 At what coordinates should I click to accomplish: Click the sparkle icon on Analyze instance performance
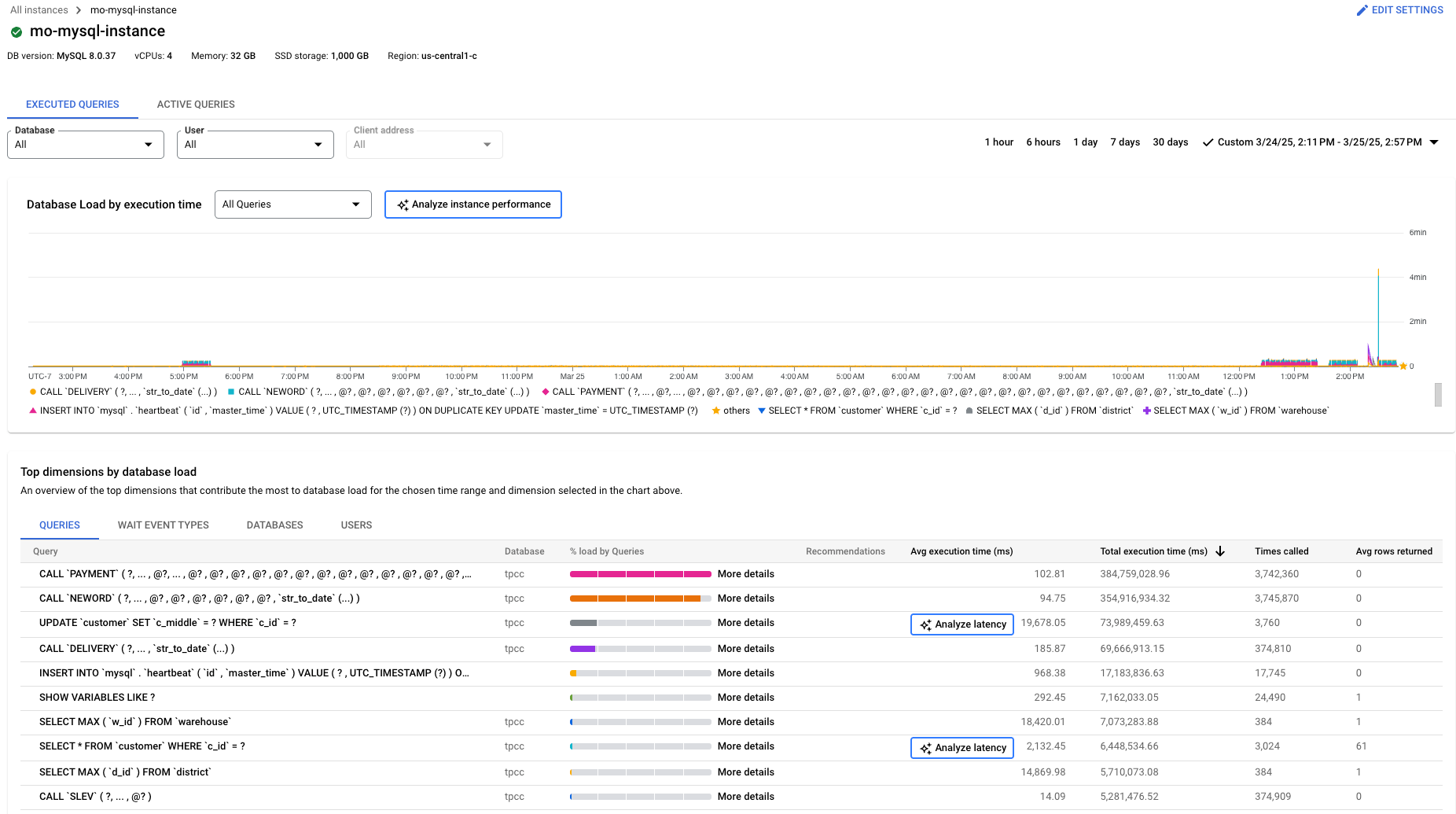coord(403,204)
